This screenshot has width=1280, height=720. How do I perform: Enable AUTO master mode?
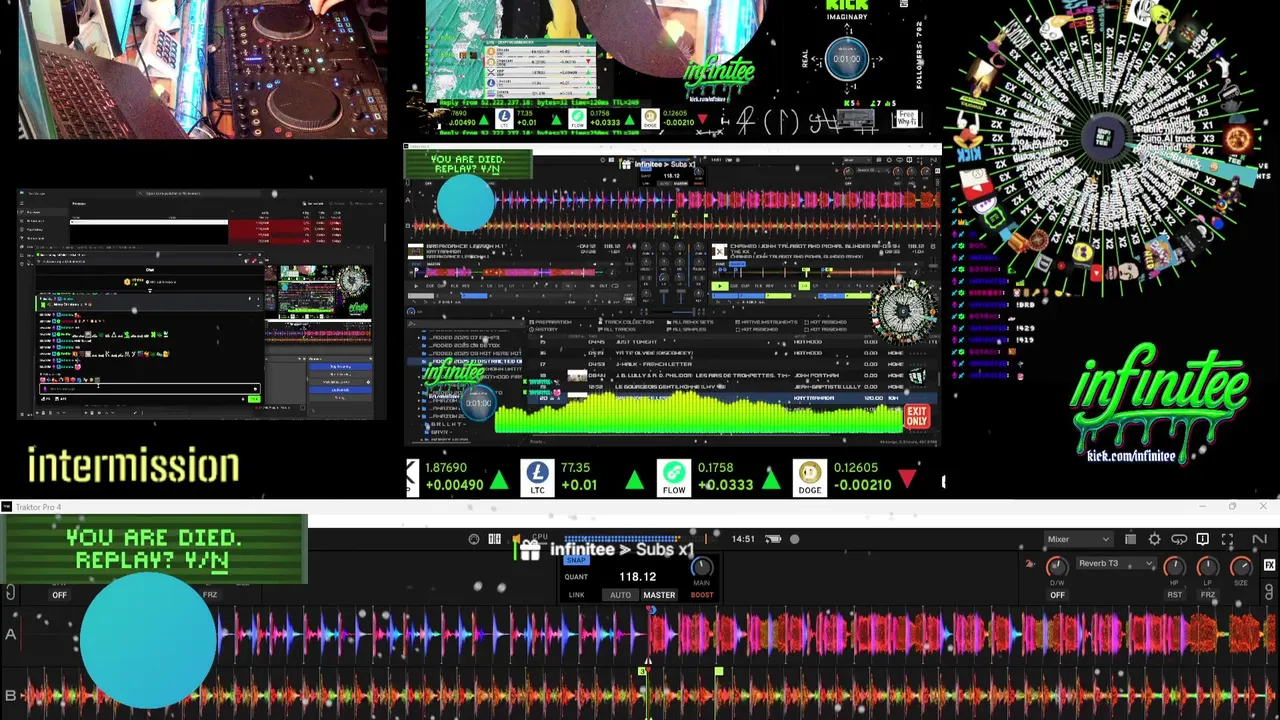[x=621, y=595]
